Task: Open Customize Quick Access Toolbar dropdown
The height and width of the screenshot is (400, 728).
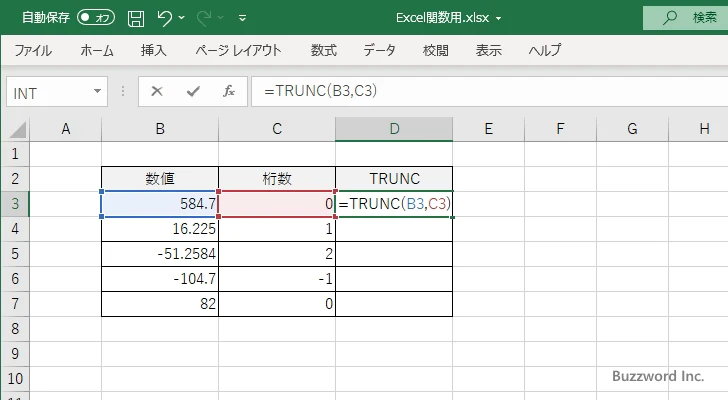Action: [242, 18]
